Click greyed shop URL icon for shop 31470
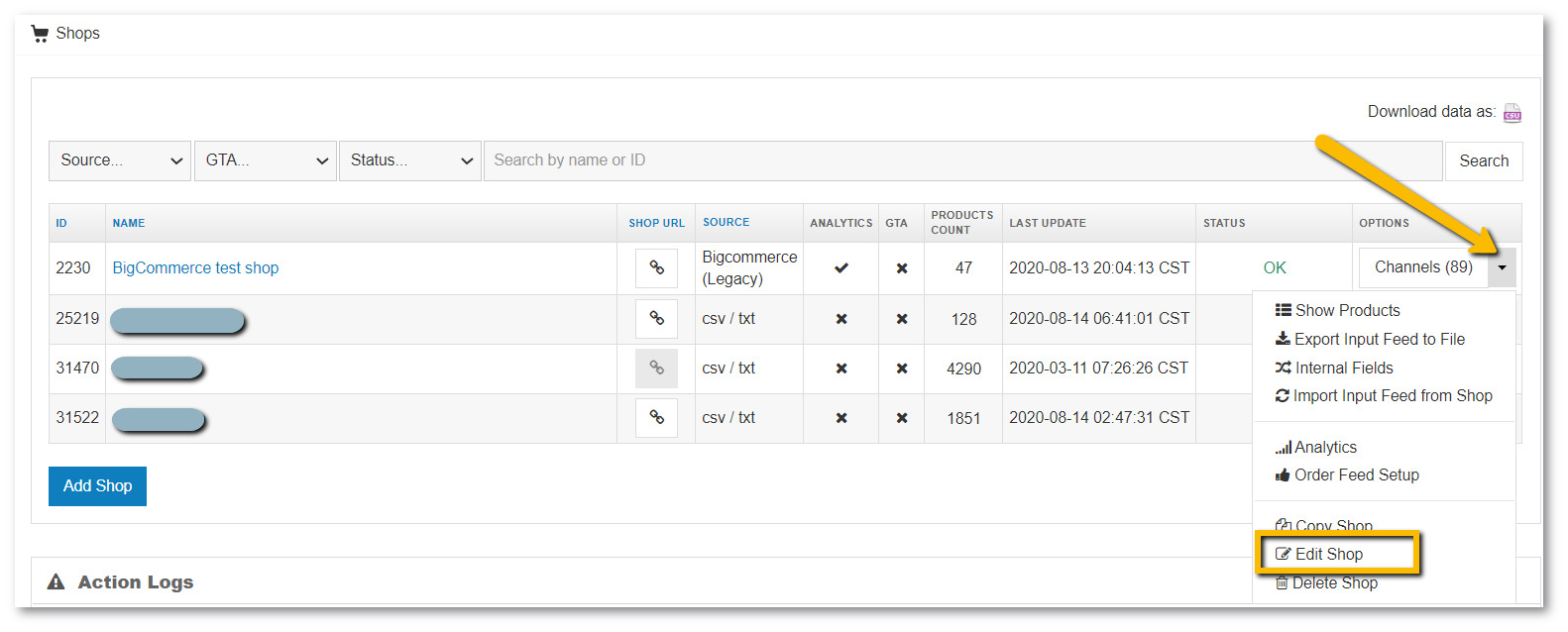The height and width of the screenshot is (632, 1568). [656, 368]
